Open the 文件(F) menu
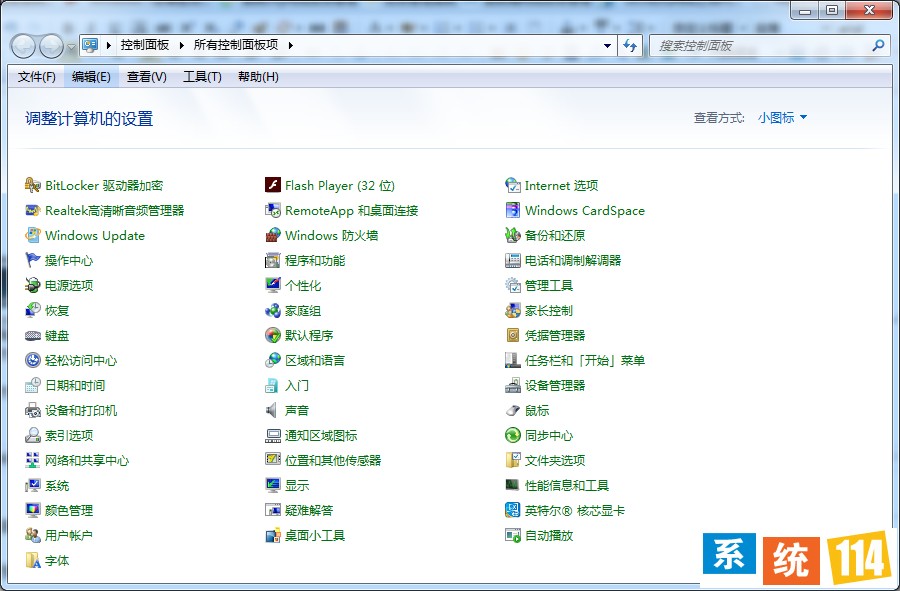Image resolution: width=900 pixels, height=591 pixels. 36,77
